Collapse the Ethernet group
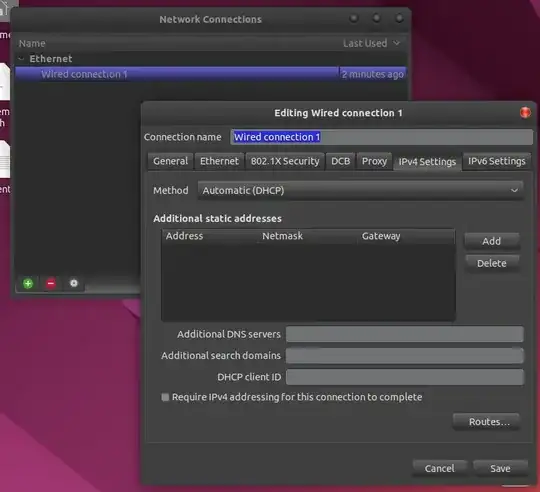Viewport: 540px width, 492px height. point(21,59)
